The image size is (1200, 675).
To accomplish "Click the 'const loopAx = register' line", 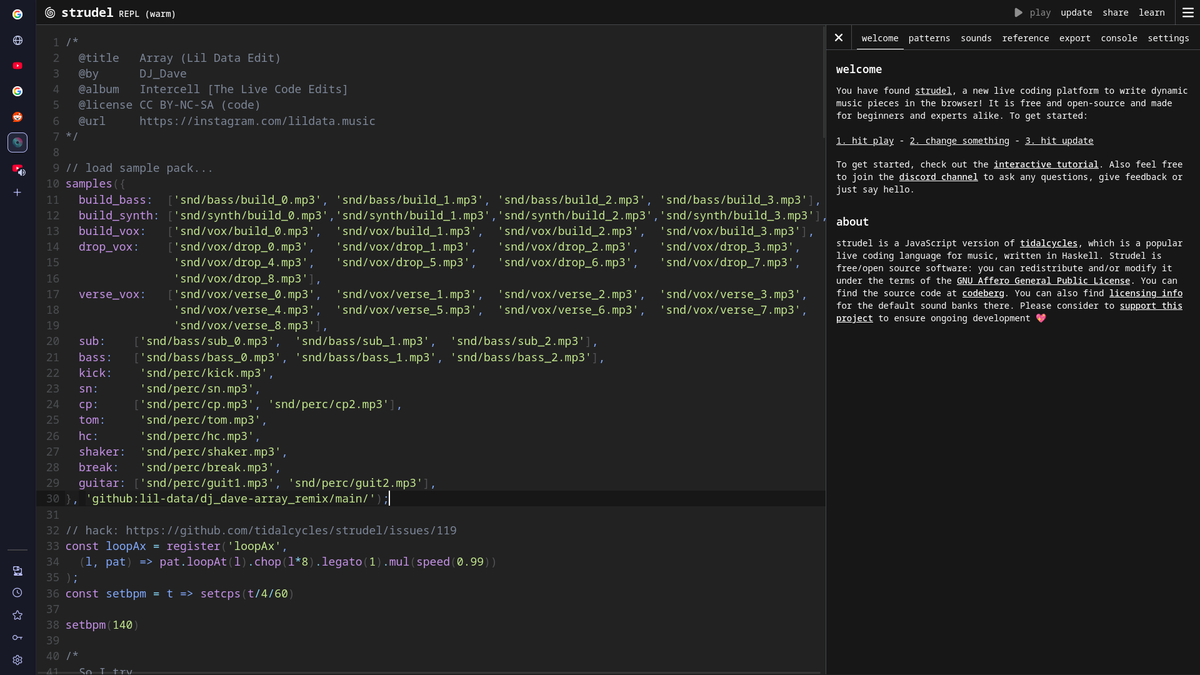I will tap(176, 546).
